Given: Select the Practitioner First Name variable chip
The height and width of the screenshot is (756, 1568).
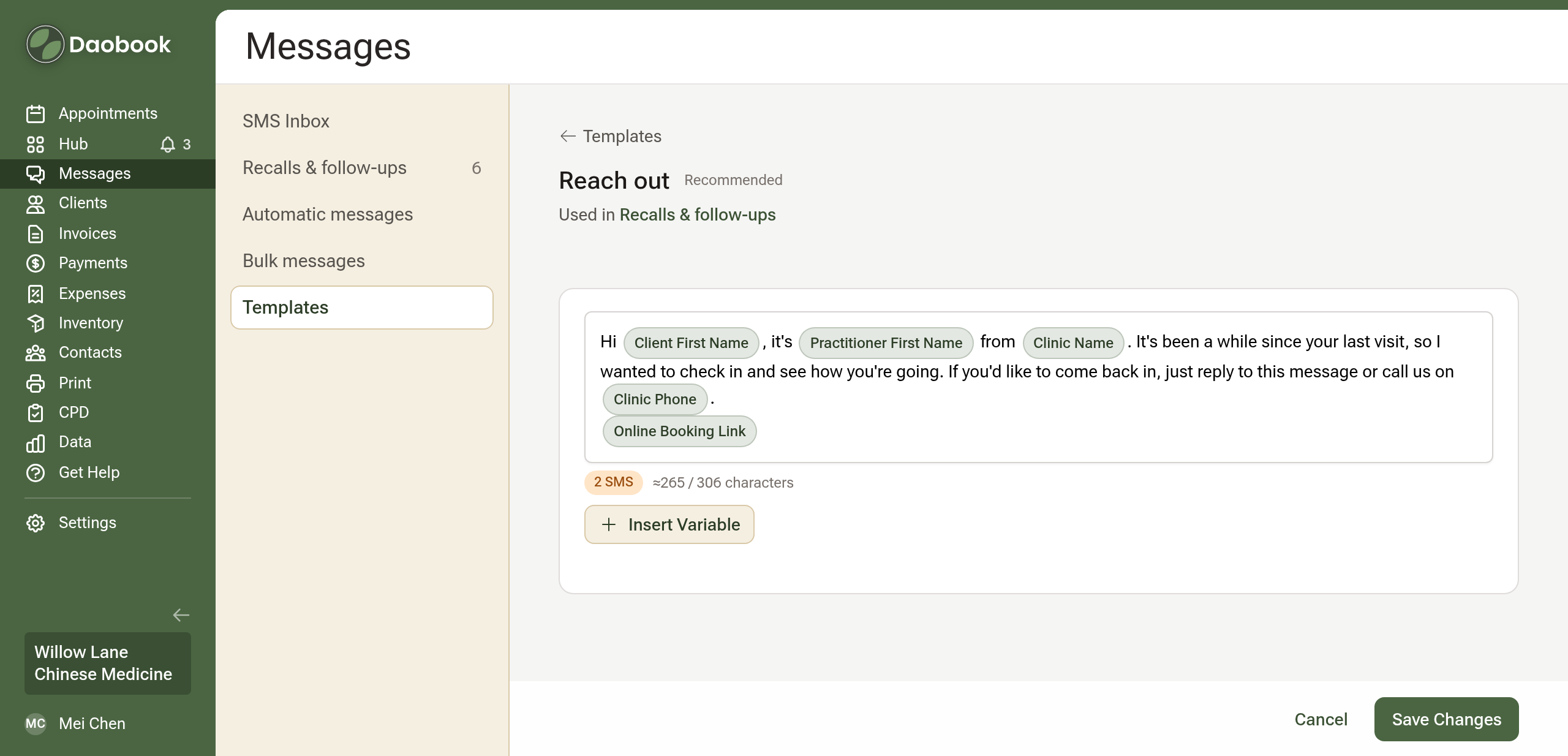Looking at the screenshot, I should [x=886, y=343].
